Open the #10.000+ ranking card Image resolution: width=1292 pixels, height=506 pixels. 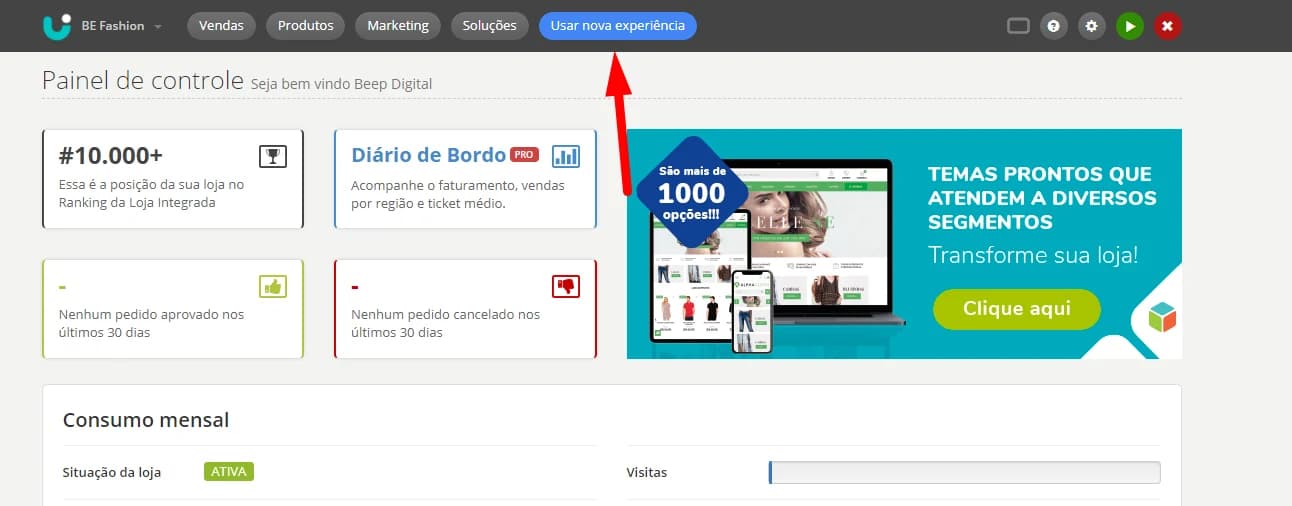pos(173,179)
